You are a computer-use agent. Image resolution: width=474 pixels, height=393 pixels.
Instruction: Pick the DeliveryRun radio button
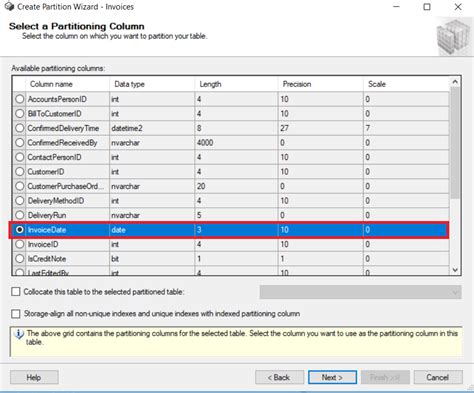(x=20, y=215)
